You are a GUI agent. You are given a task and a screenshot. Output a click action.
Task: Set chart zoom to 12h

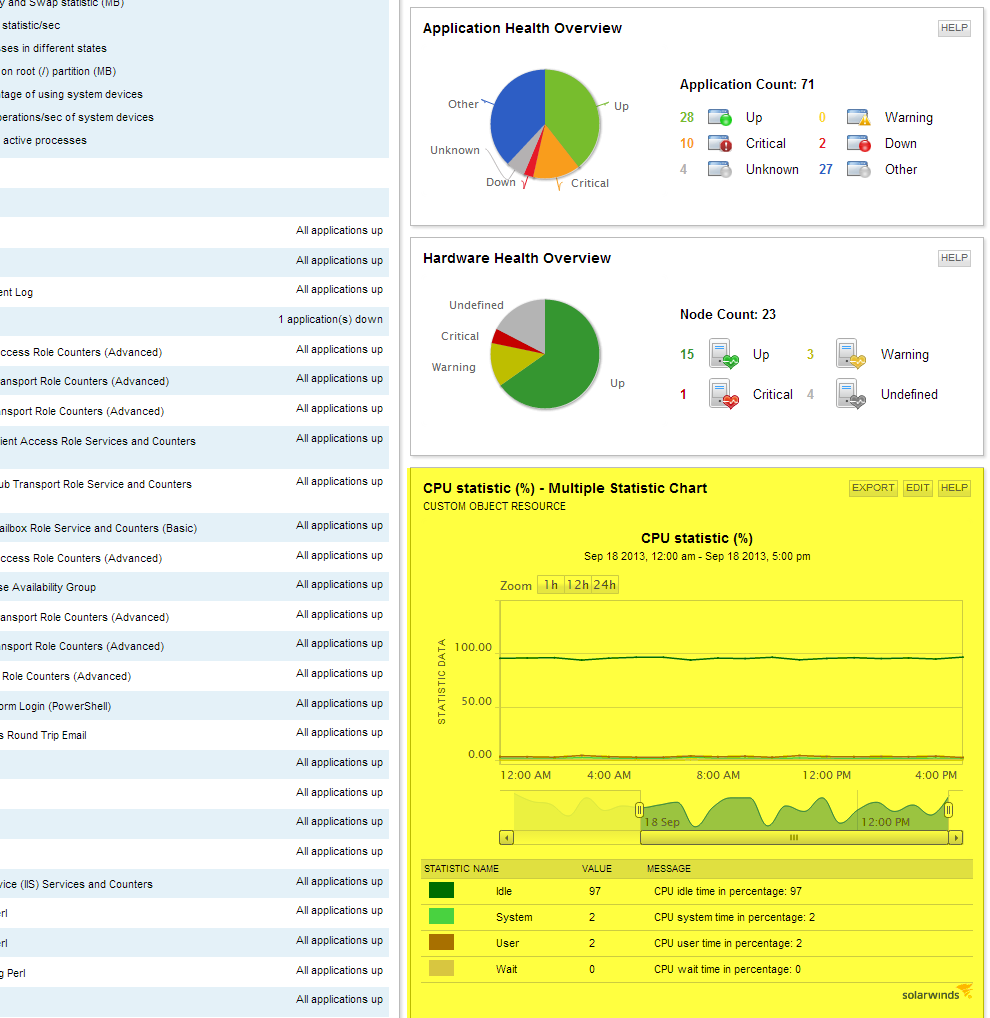pos(578,585)
